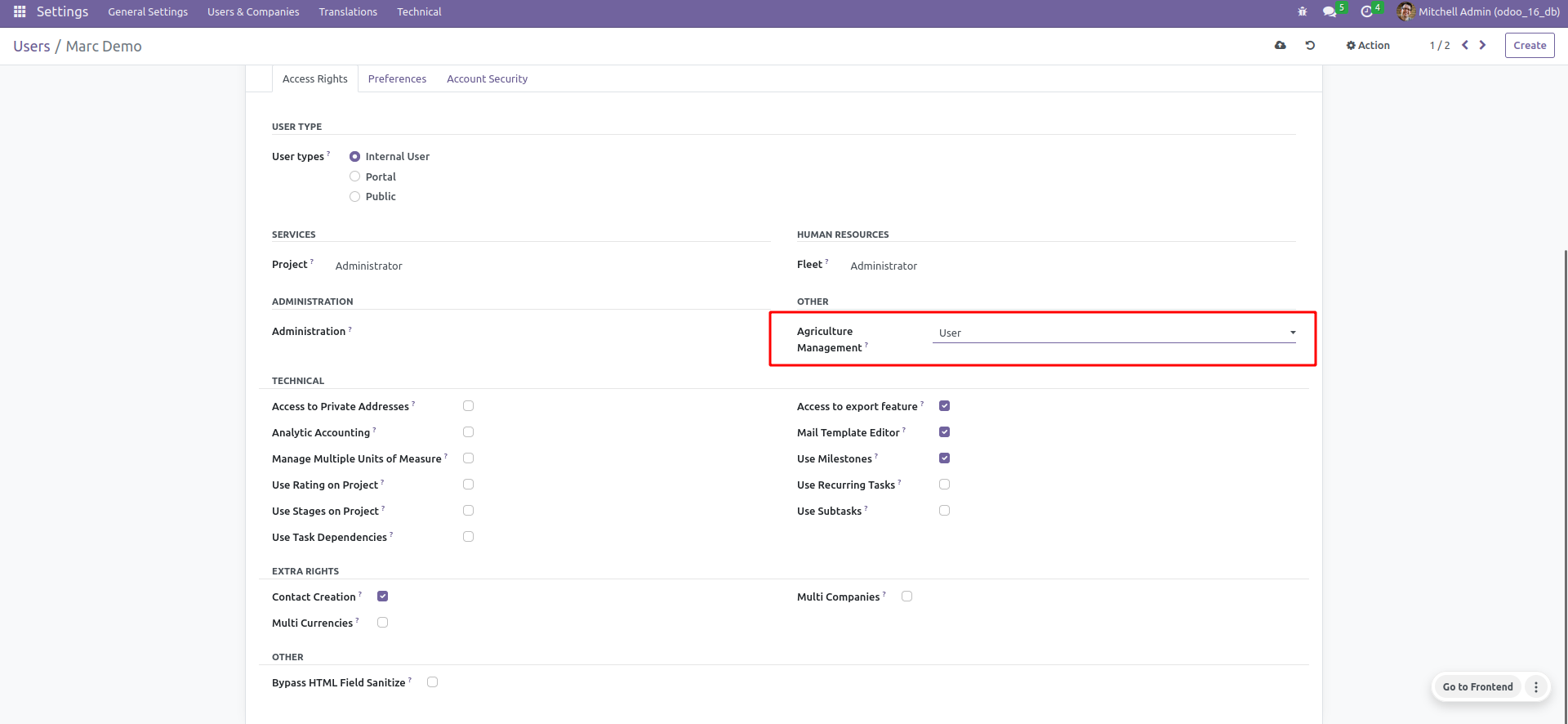
Task: Go to the next user record arrow
Action: coord(1483,46)
